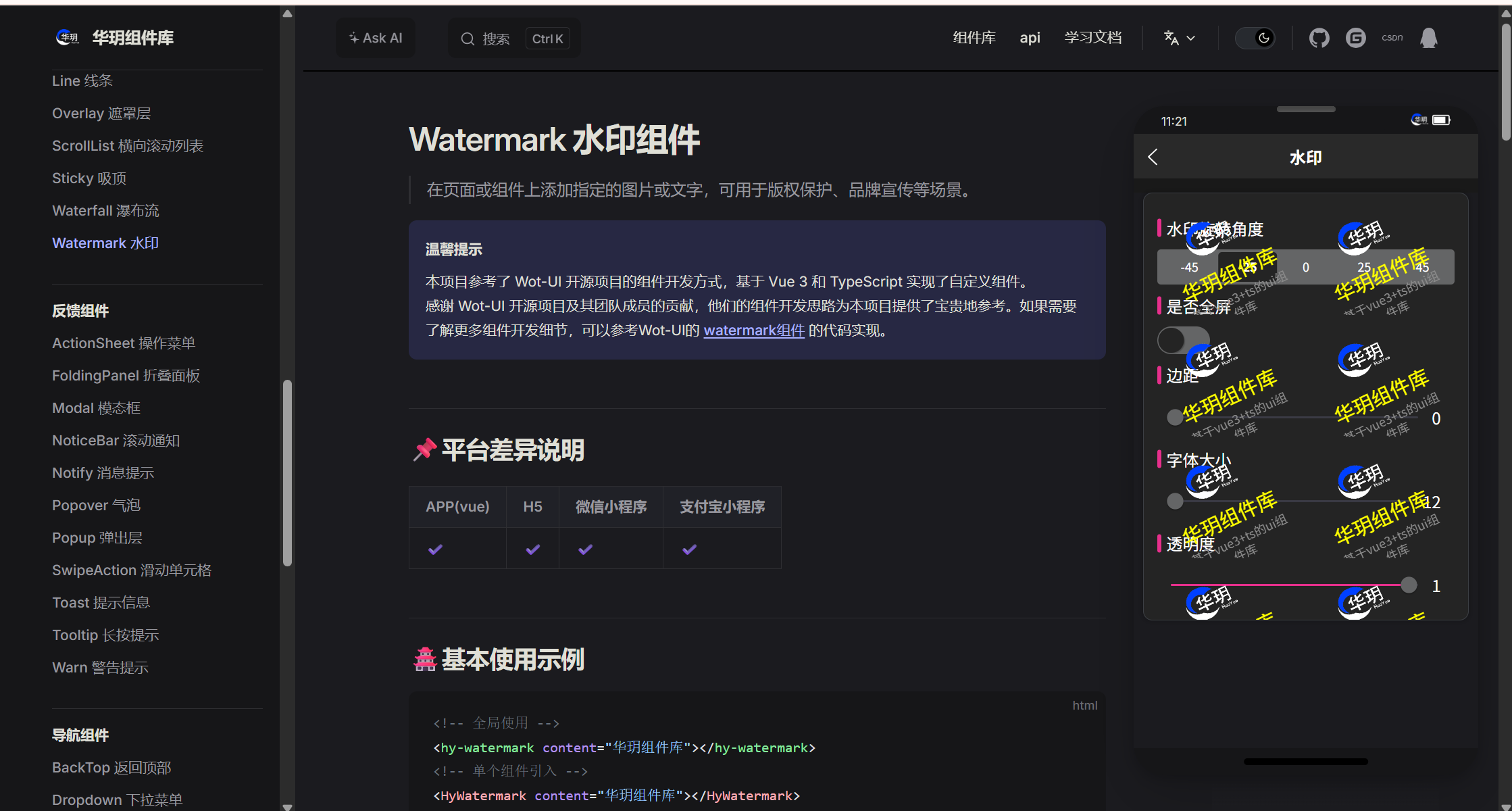The width and height of the screenshot is (1512, 811).
Task: Click the 字体大小 font size slider
Action: 1176,501
